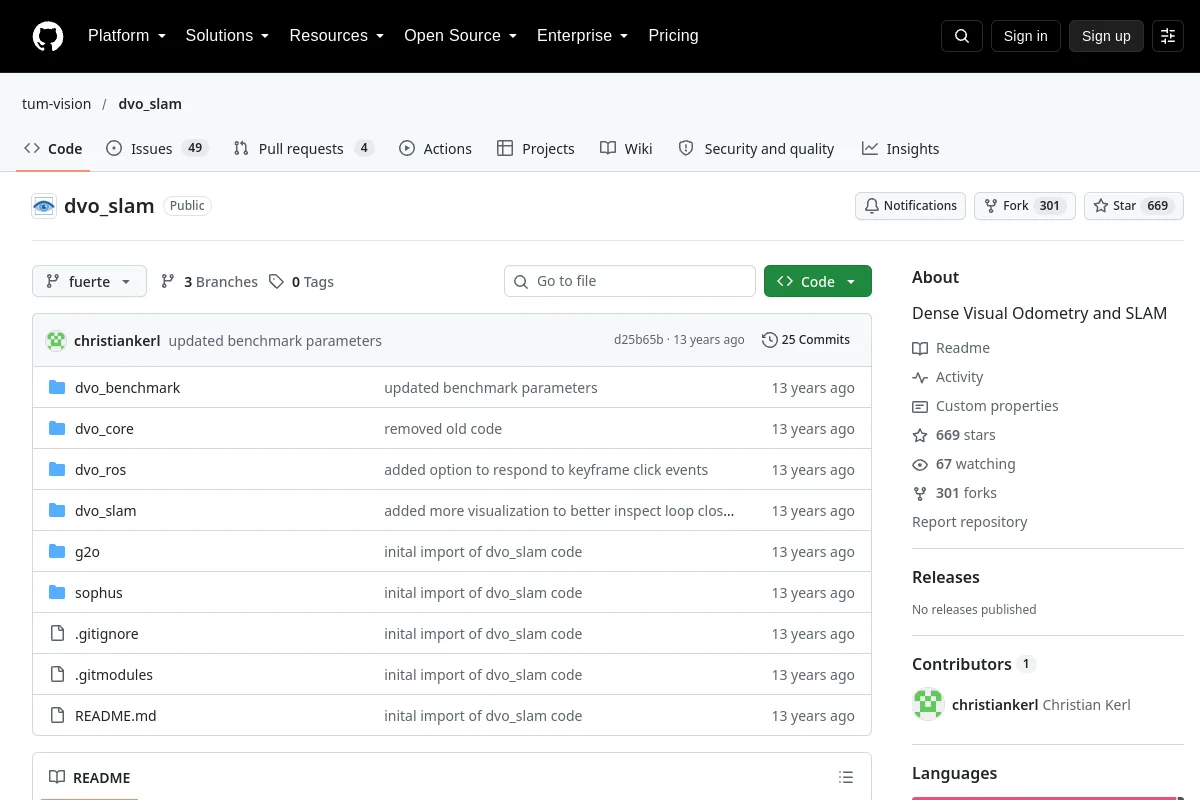Open the README outline list icon
Image resolution: width=1200 pixels, height=800 pixels.
pos(846,777)
